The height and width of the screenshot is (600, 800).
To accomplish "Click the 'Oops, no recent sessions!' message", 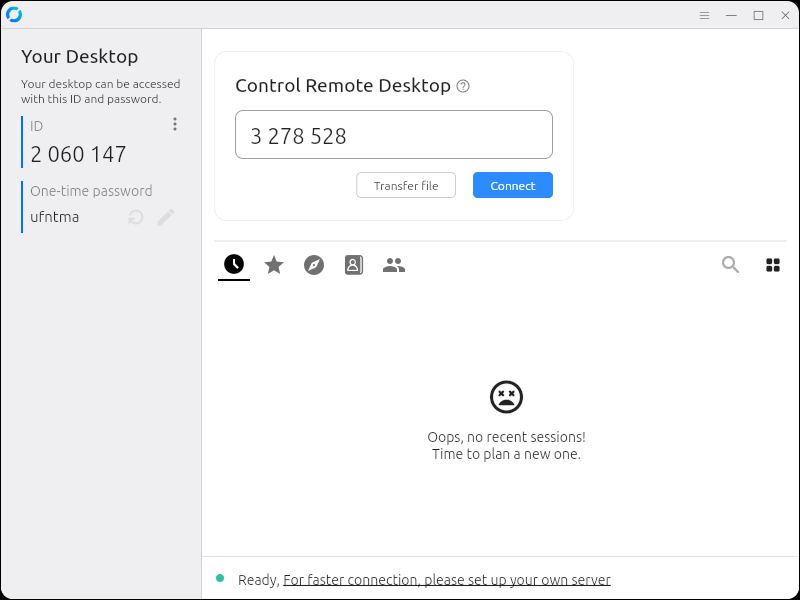I will pos(506,437).
